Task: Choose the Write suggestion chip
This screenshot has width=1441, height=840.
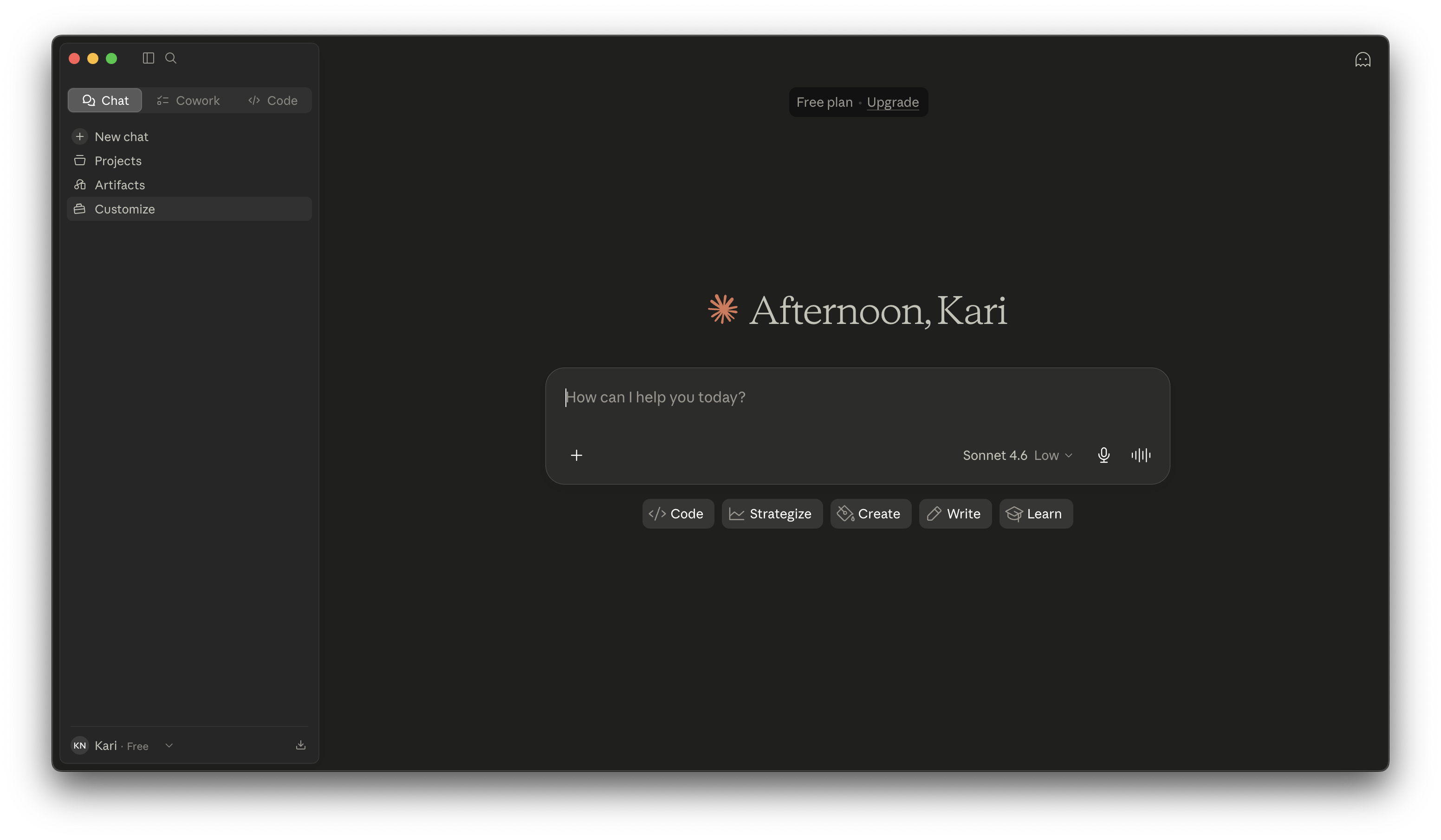Action: click(x=955, y=513)
